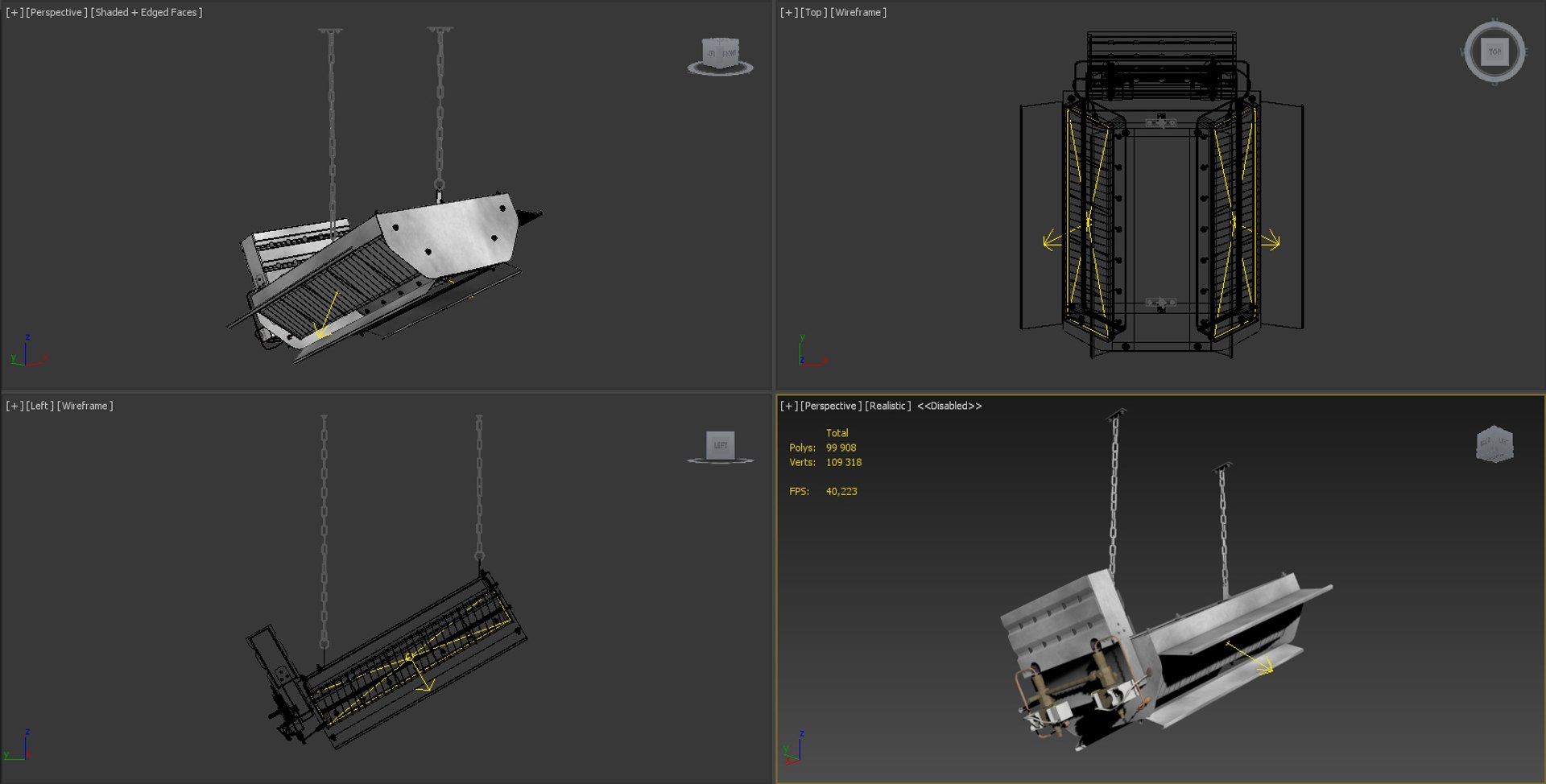The image size is (1546, 784).
Task: Click the <<Disabled>> label in Realistic viewport
Action: 949,406
